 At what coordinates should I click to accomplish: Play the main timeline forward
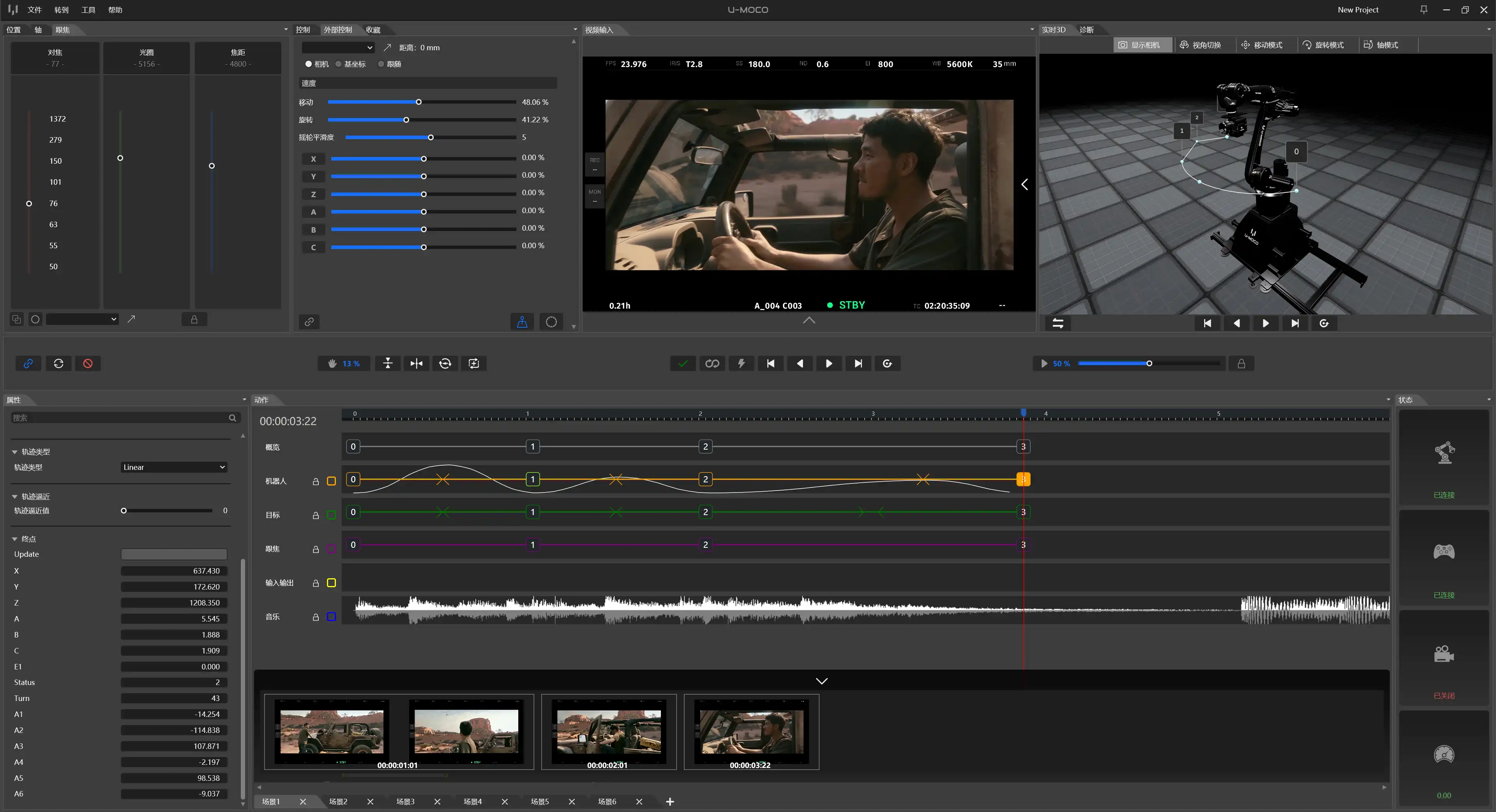click(x=829, y=364)
